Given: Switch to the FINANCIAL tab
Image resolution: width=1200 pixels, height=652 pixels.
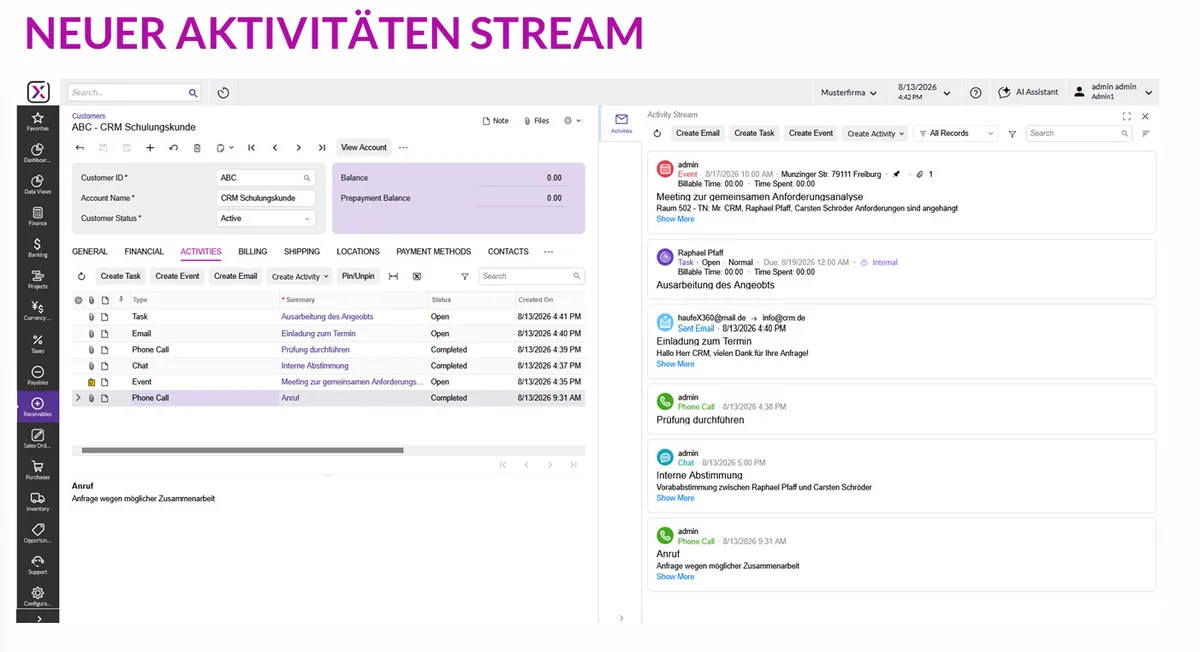Looking at the screenshot, I should (144, 252).
